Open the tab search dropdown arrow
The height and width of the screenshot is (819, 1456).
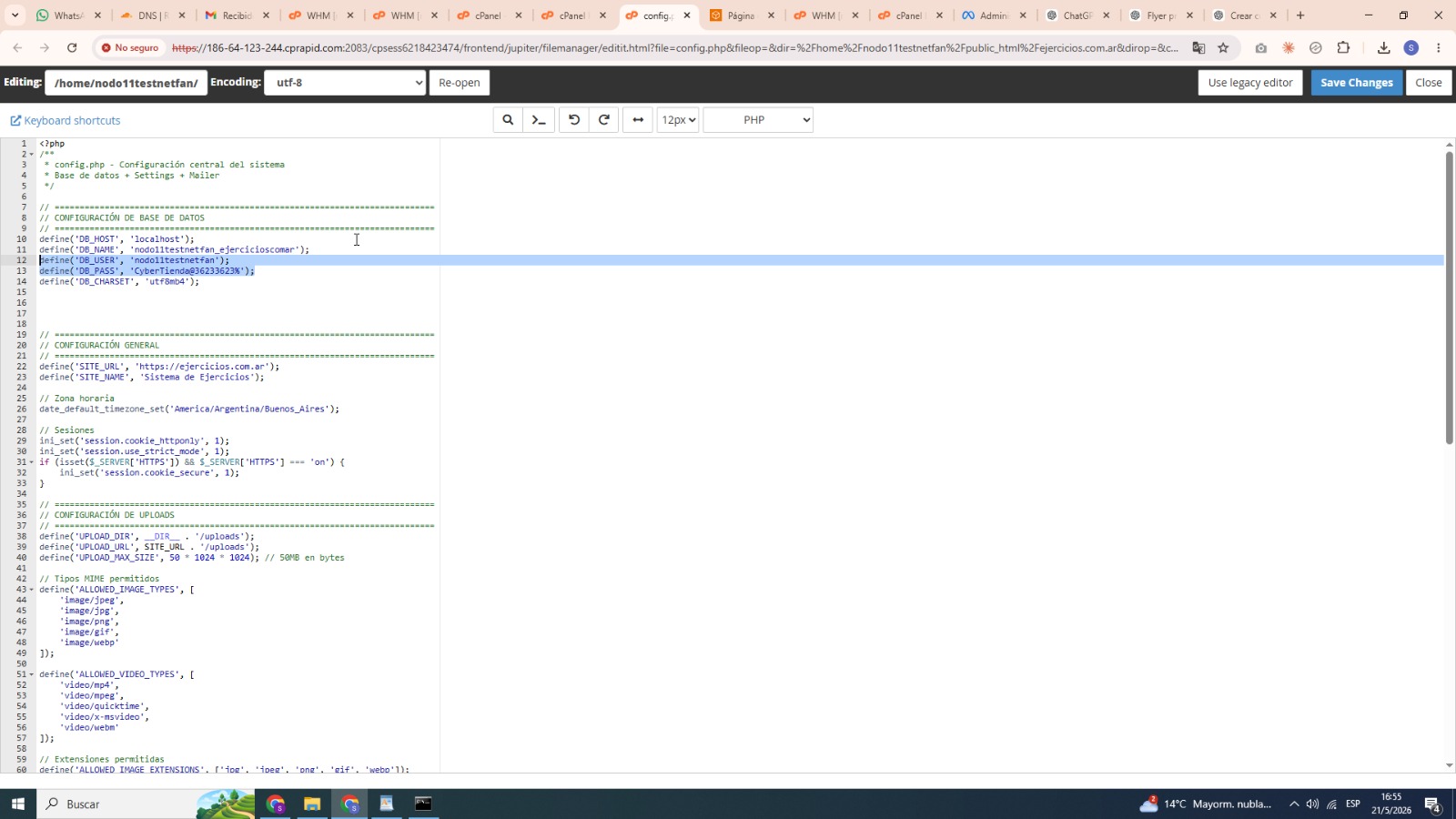point(15,15)
